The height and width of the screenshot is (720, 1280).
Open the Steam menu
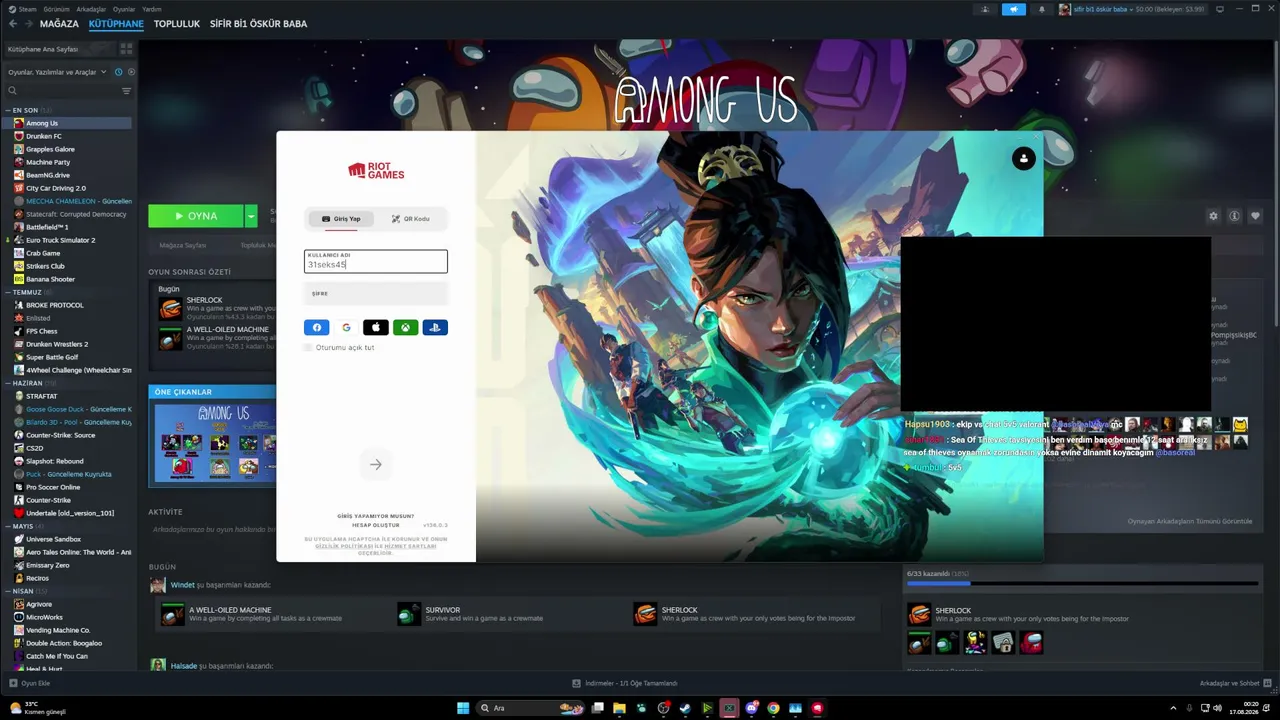[22, 9]
